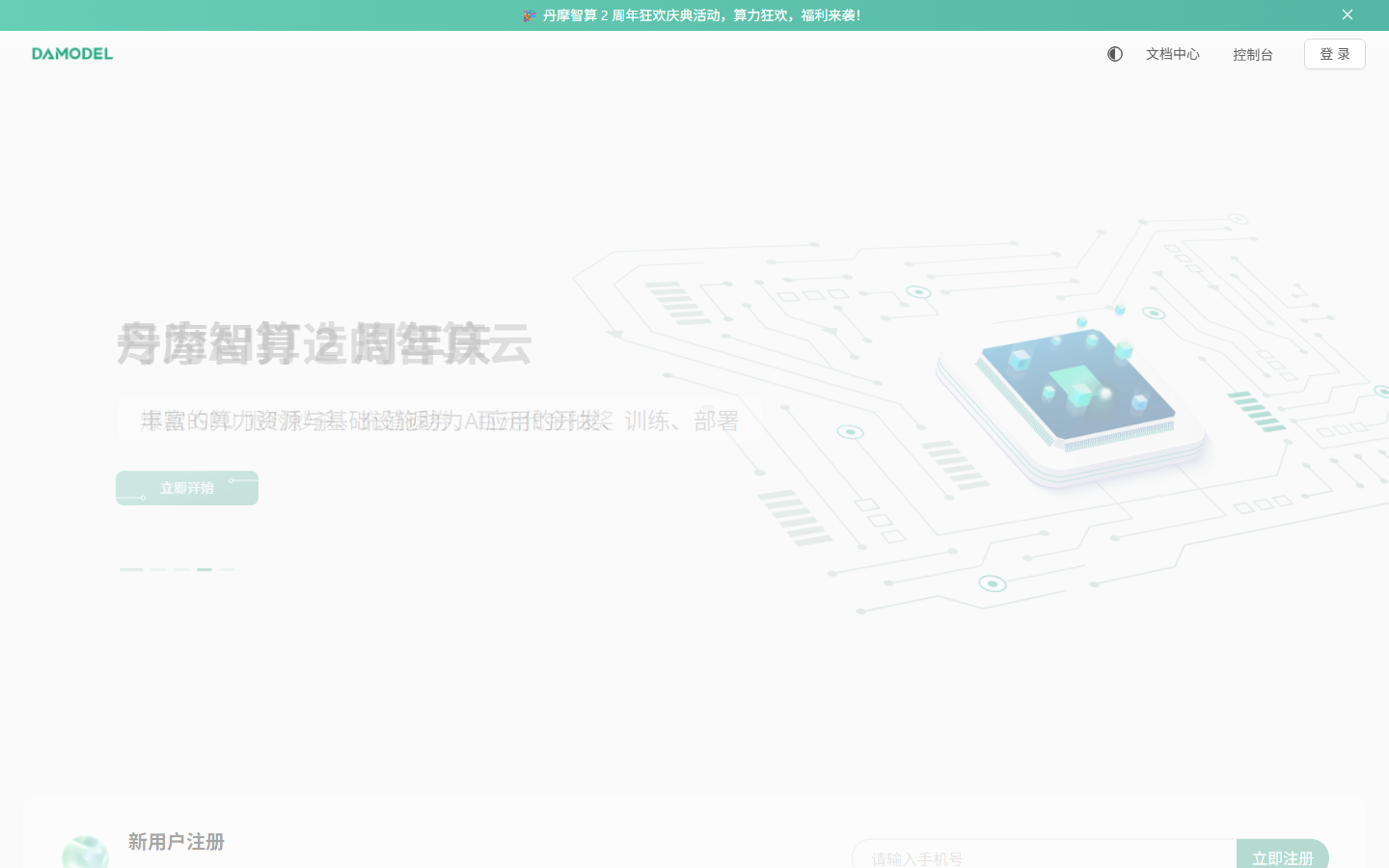This screenshot has width=1389, height=868.
Task: Close the anniversary announcement banner
Action: (x=1348, y=14)
